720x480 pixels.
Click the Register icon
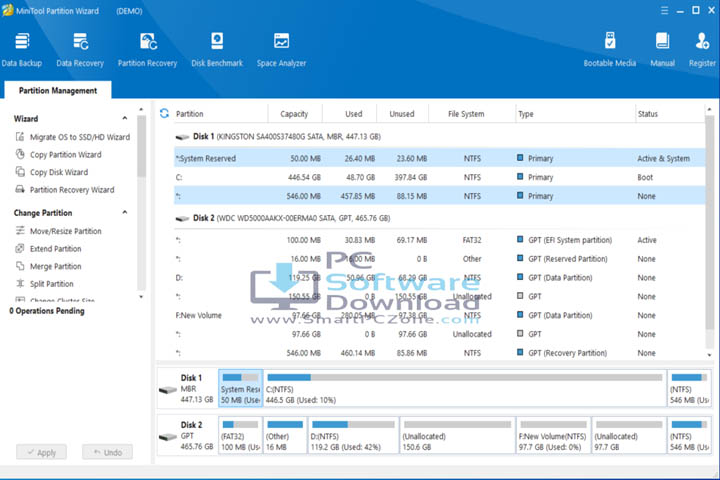[702, 50]
